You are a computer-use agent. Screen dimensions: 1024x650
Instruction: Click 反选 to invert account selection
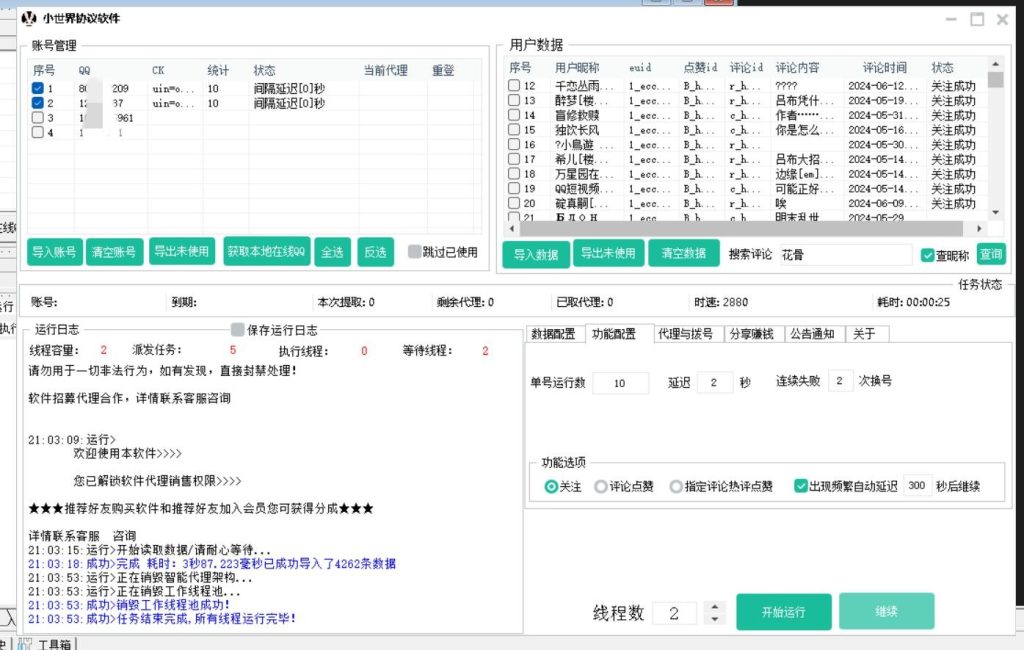point(375,252)
